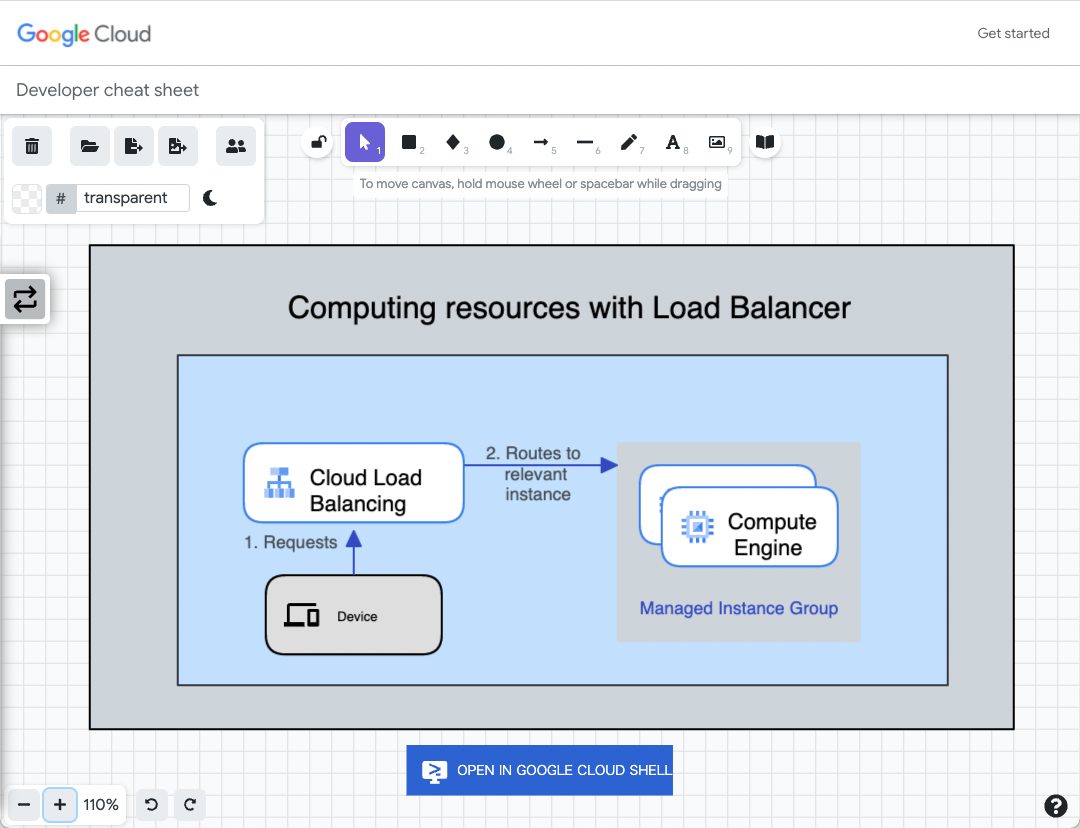
Task: Open file with the folder icon
Action: pyautogui.click(x=90, y=146)
